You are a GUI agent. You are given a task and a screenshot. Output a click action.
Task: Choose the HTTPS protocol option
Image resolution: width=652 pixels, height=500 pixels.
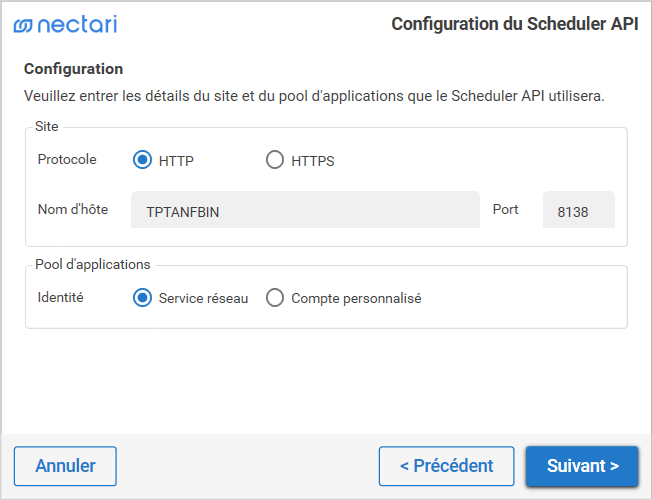(x=275, y=160)
